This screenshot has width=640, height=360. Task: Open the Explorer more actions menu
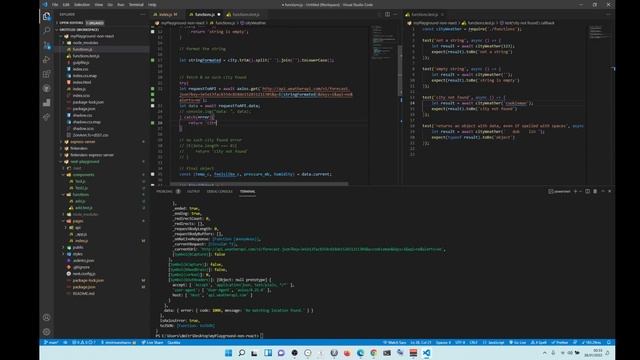pyautogui.click(x=143, y=14)
